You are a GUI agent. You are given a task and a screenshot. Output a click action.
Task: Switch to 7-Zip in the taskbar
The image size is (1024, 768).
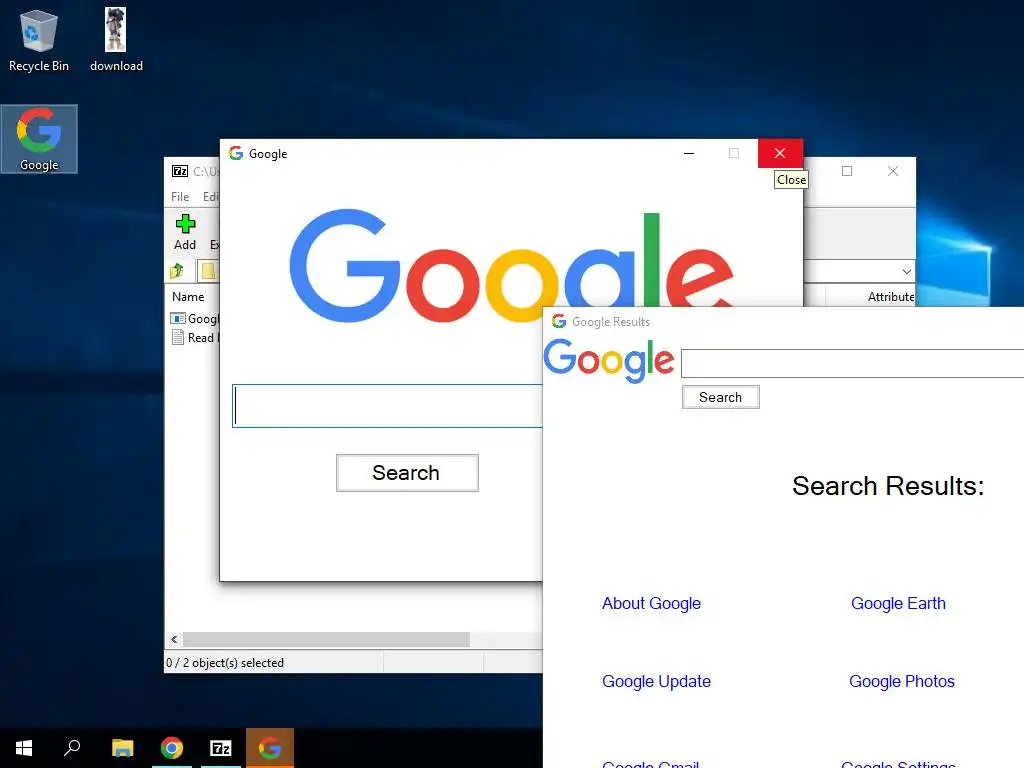point(221,748)
